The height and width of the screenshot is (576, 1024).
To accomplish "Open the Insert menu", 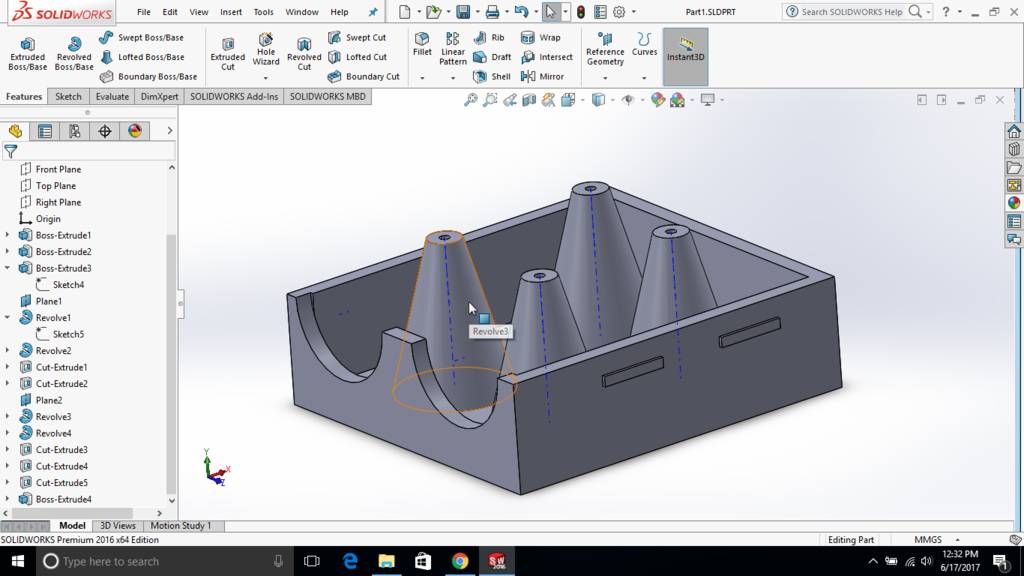I will 231,12.
